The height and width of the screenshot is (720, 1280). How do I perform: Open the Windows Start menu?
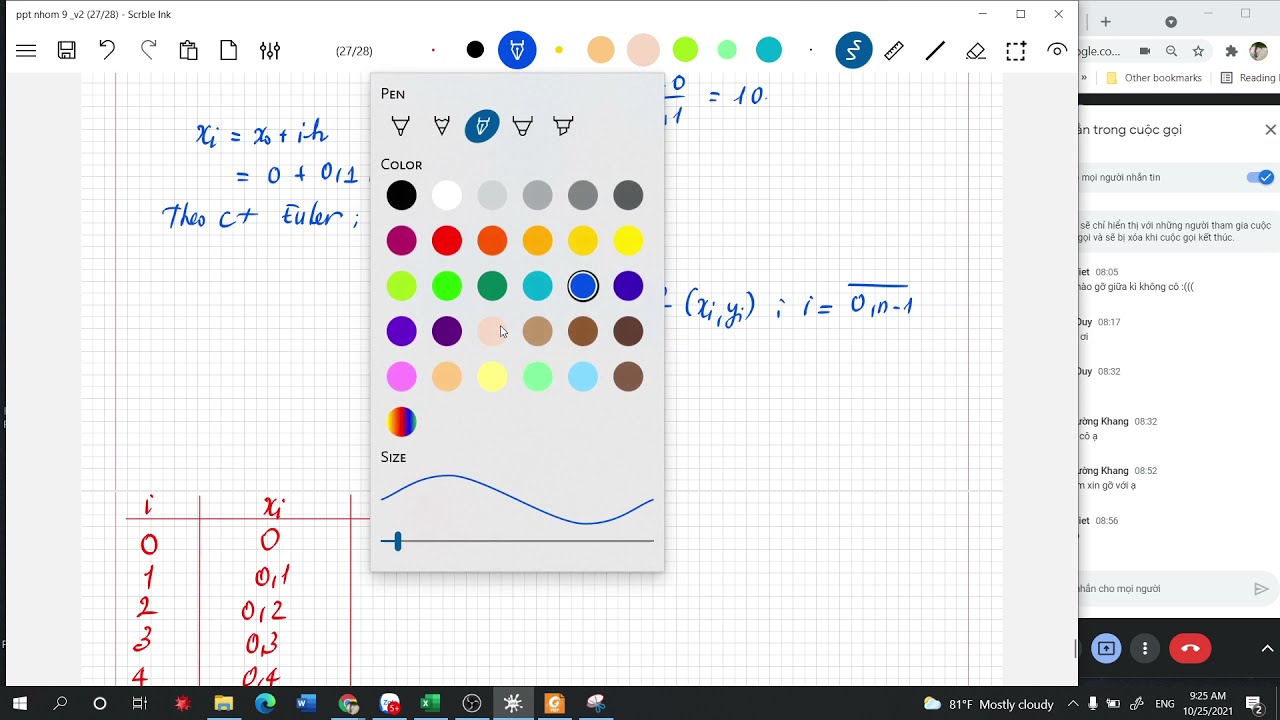[19, 704]
